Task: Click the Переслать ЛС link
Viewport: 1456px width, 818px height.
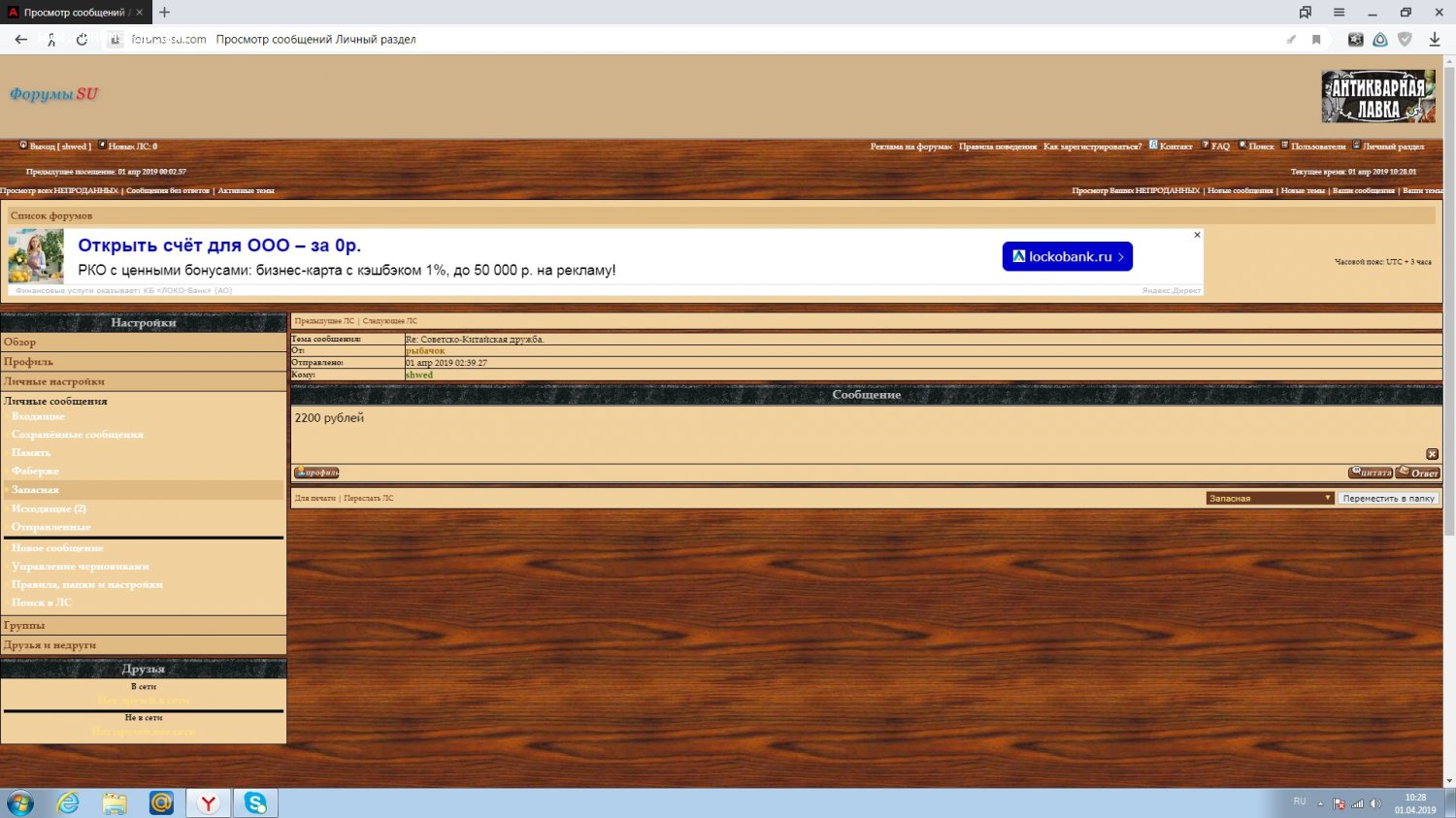Action: point(369,498)
